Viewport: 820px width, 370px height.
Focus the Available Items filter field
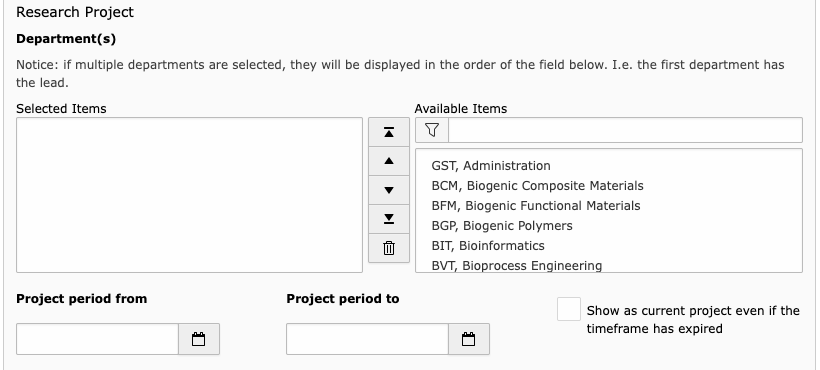[625, 130]
